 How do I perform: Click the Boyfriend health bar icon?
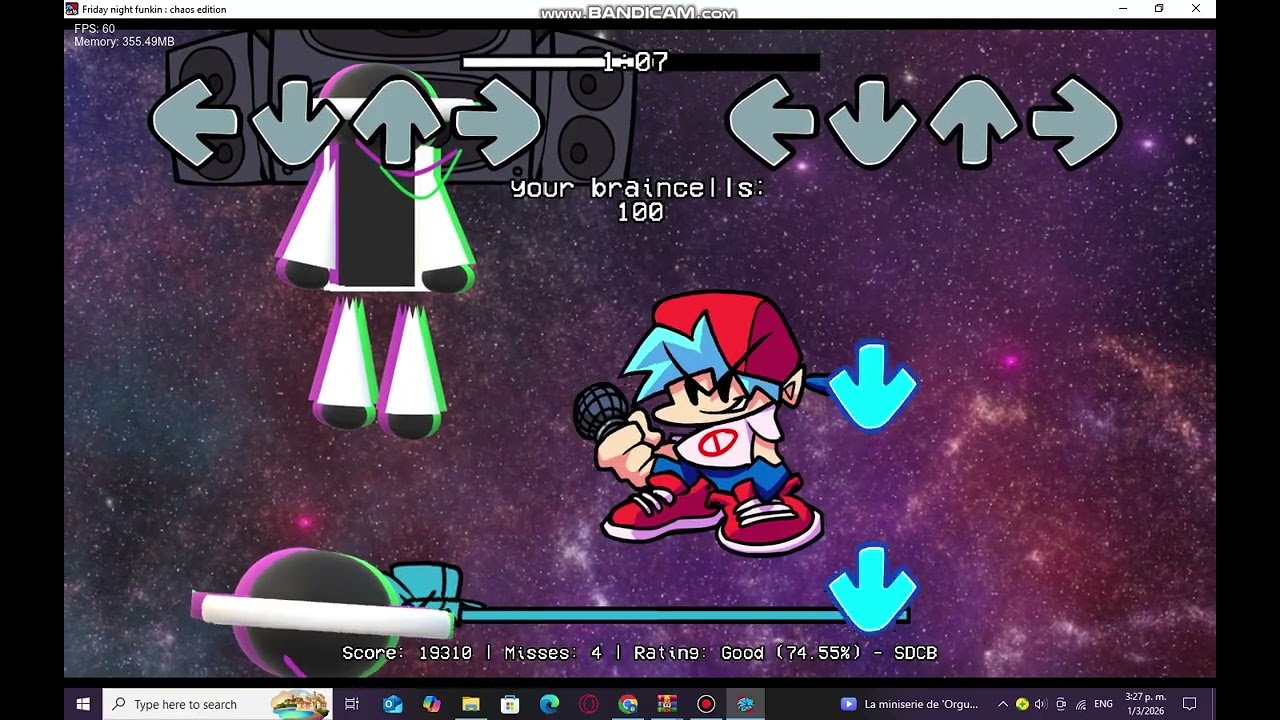click(427, 587)
